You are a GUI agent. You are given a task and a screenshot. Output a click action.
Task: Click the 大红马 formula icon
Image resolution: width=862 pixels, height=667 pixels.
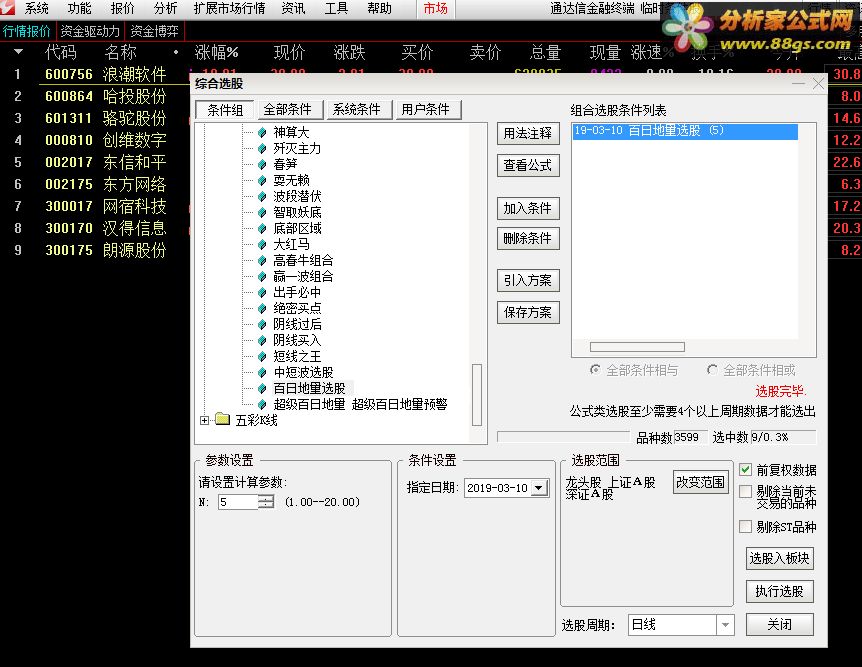[x=262, y=244]
